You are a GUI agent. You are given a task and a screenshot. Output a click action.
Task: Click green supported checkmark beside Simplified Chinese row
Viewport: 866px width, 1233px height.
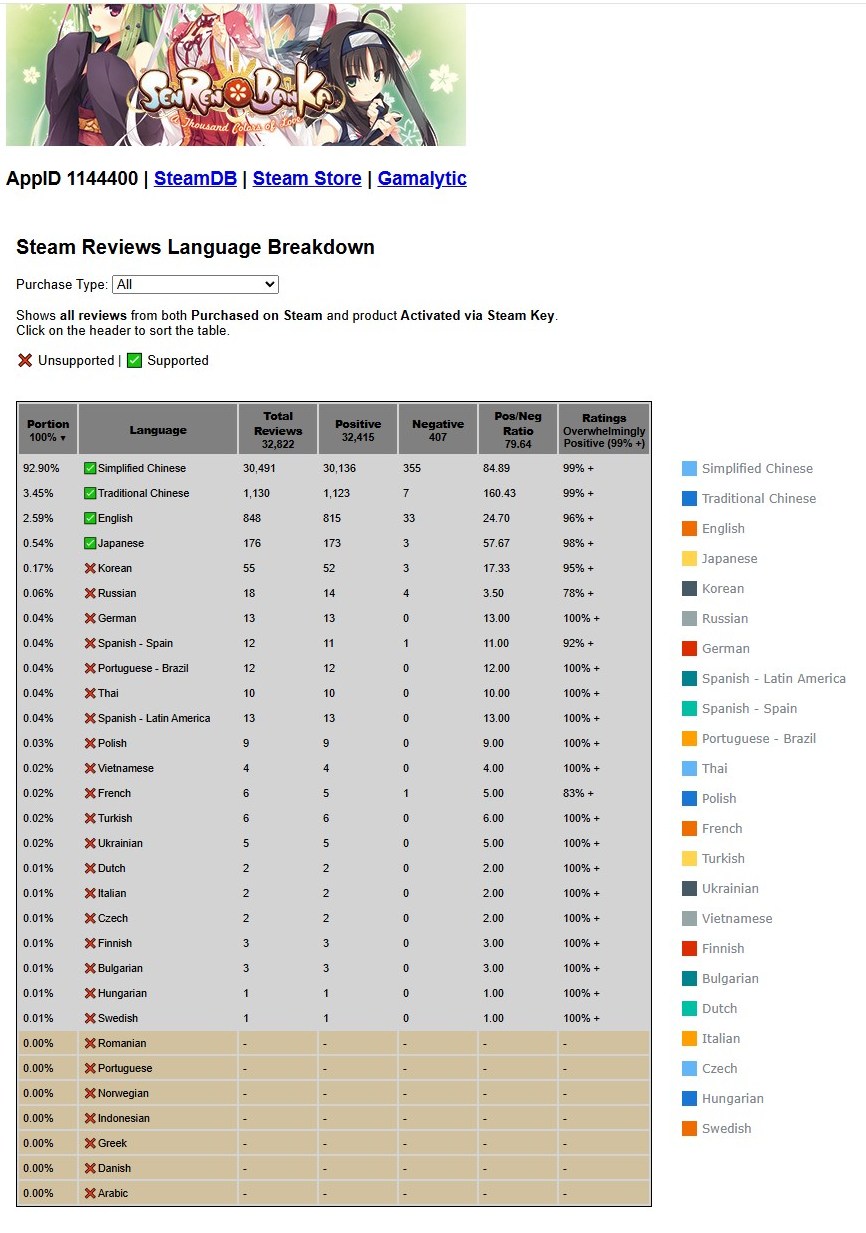click(x=90, y=468)
